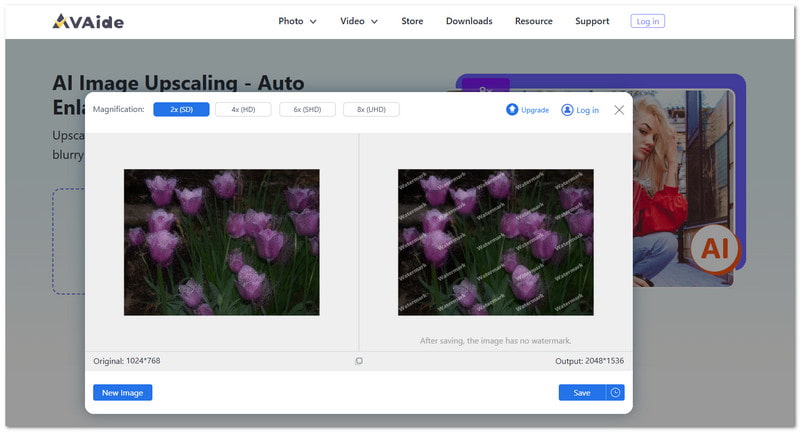Click the Upgrade link text
800x432 pixels.
pyautogui.click(x=535, y=110)
